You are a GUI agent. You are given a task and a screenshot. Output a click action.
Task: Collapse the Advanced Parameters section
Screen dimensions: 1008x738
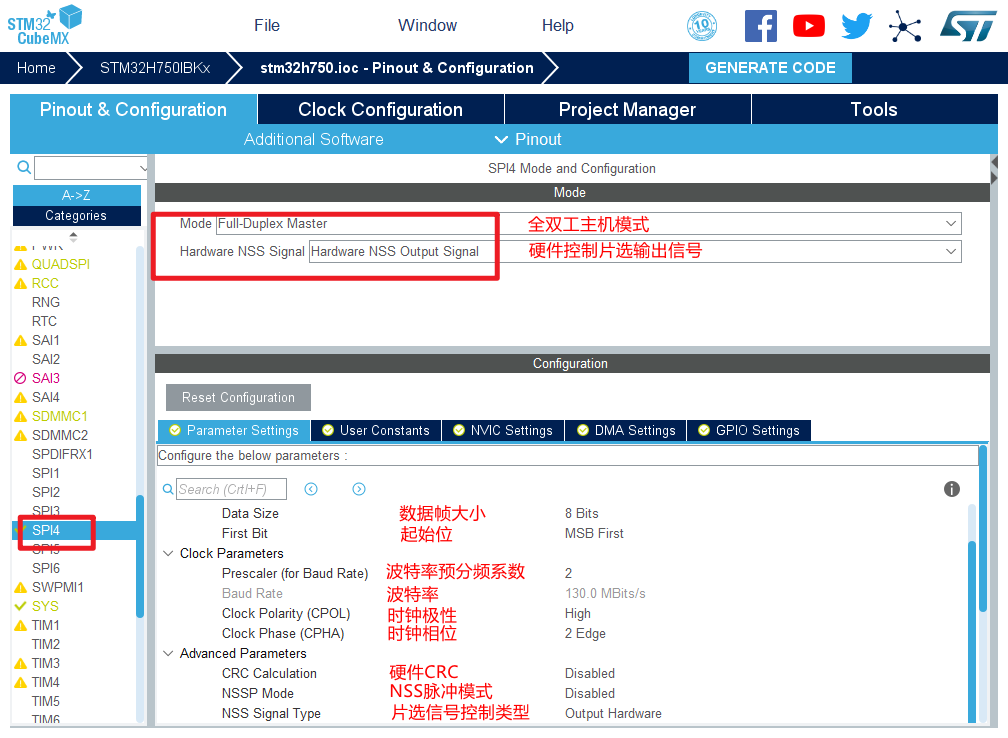167,653
